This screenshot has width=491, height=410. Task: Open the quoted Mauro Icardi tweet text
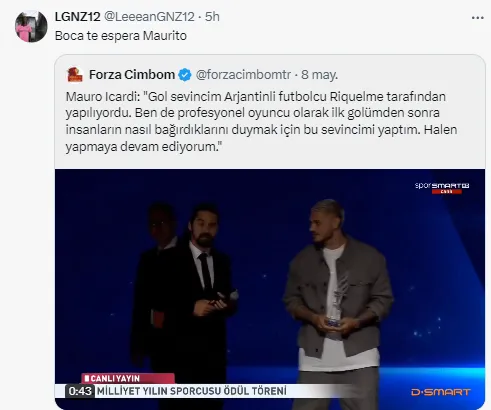click(x=261, y=121)
